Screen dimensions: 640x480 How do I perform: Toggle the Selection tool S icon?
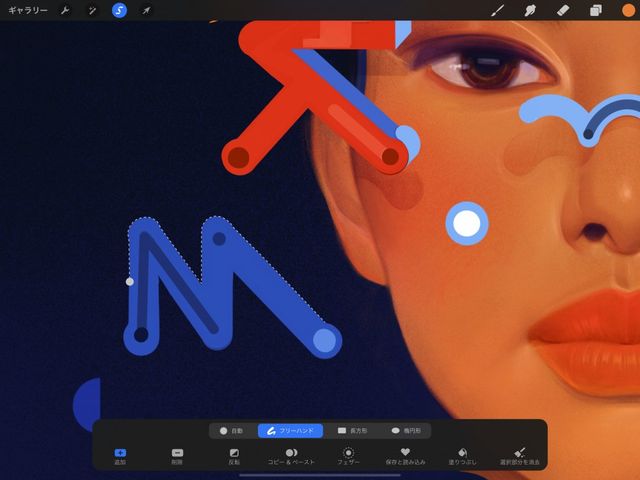click(x=119, y=10)
